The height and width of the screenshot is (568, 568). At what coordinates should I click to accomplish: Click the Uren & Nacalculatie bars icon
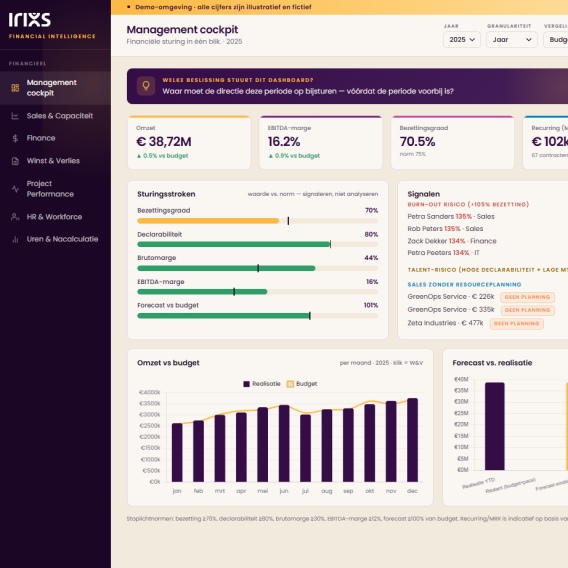point(15,239)
